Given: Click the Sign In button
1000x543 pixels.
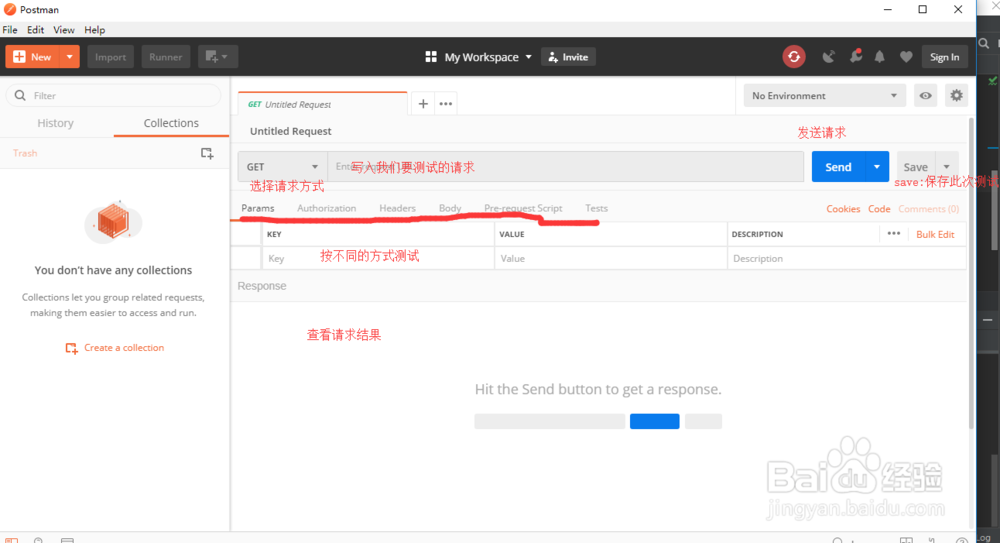Looking at the screenshot, I should 945,57.
